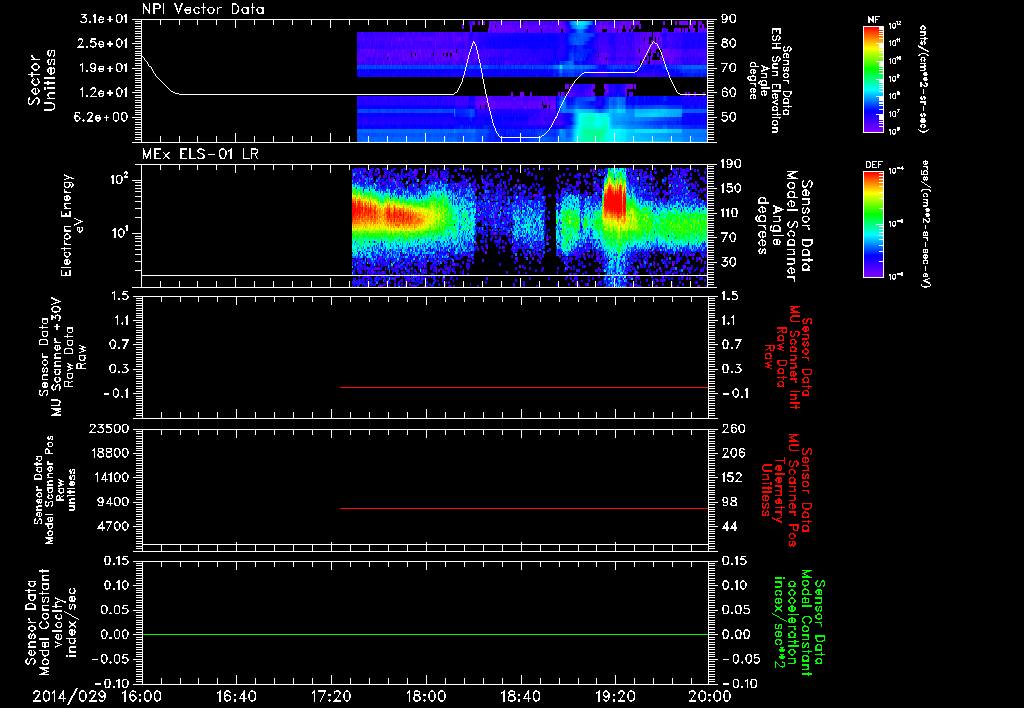The height and width of the screenshot is (708, 1024).
Task: Click the Electron Energy eV axis title
Action: [x=72, y=225]
